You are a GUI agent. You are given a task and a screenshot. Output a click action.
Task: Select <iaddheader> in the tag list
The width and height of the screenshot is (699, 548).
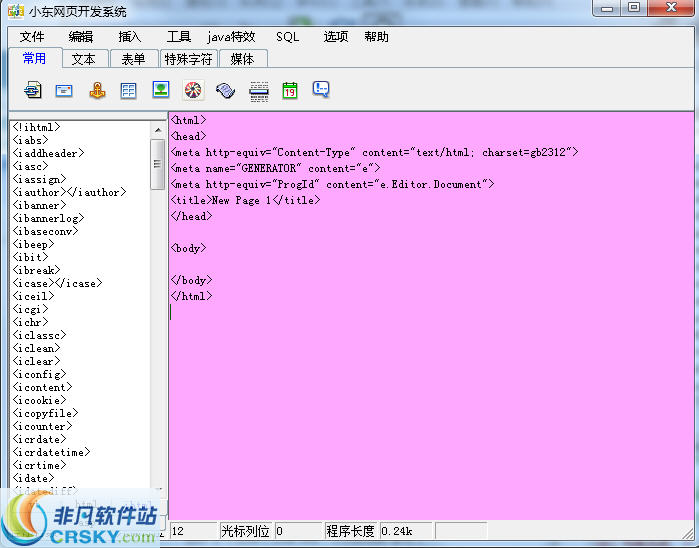tap(48, 153)
